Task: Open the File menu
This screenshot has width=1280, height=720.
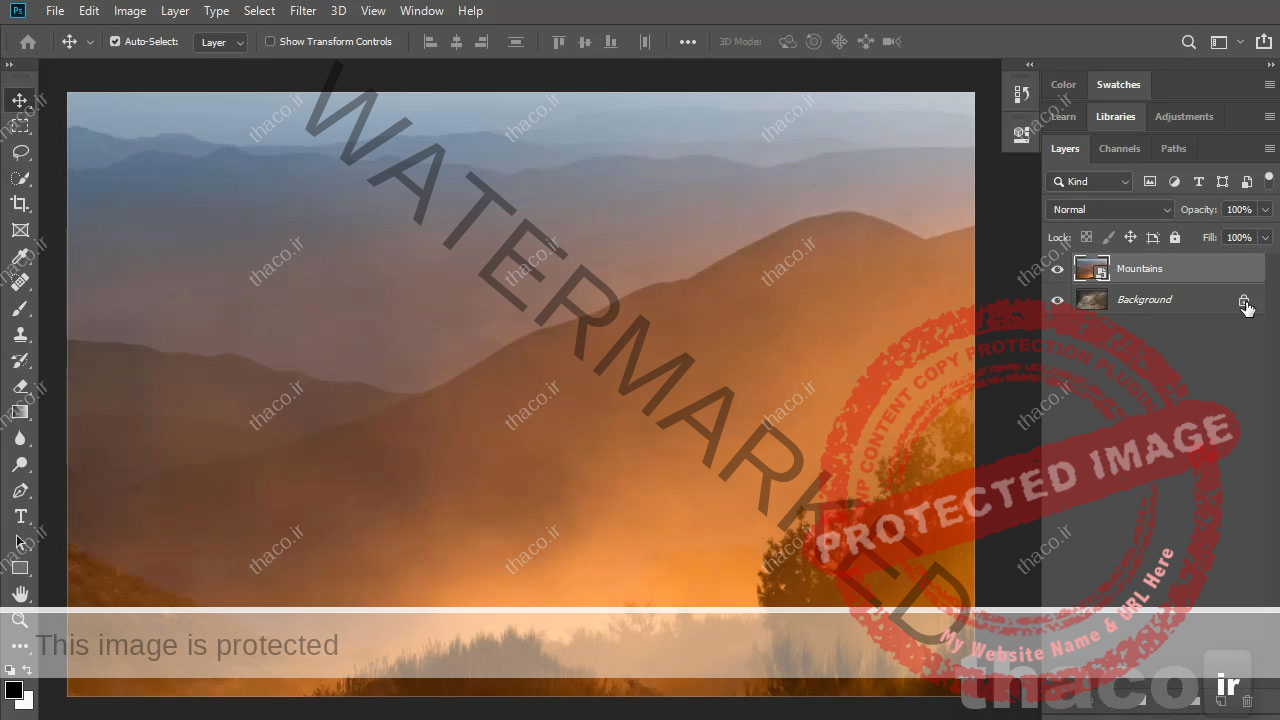Action: pyautogui.click(x=55, y=11)
